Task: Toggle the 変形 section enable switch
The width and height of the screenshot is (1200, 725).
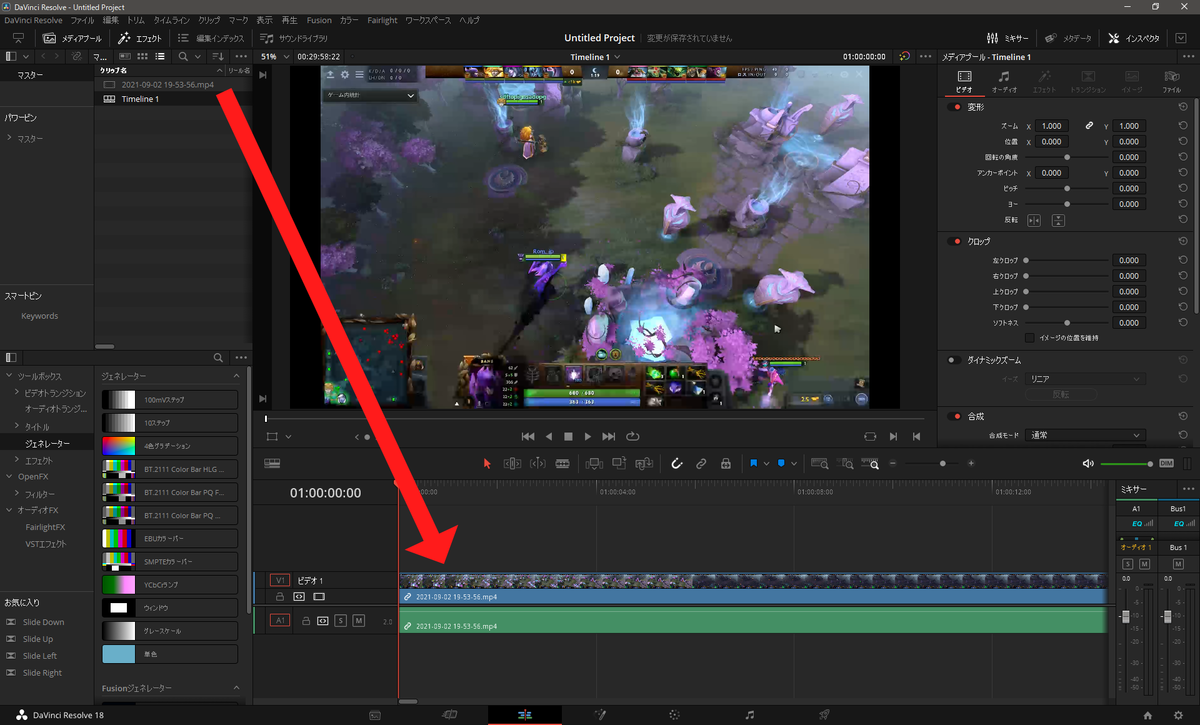Action: (x=954, y=106)
